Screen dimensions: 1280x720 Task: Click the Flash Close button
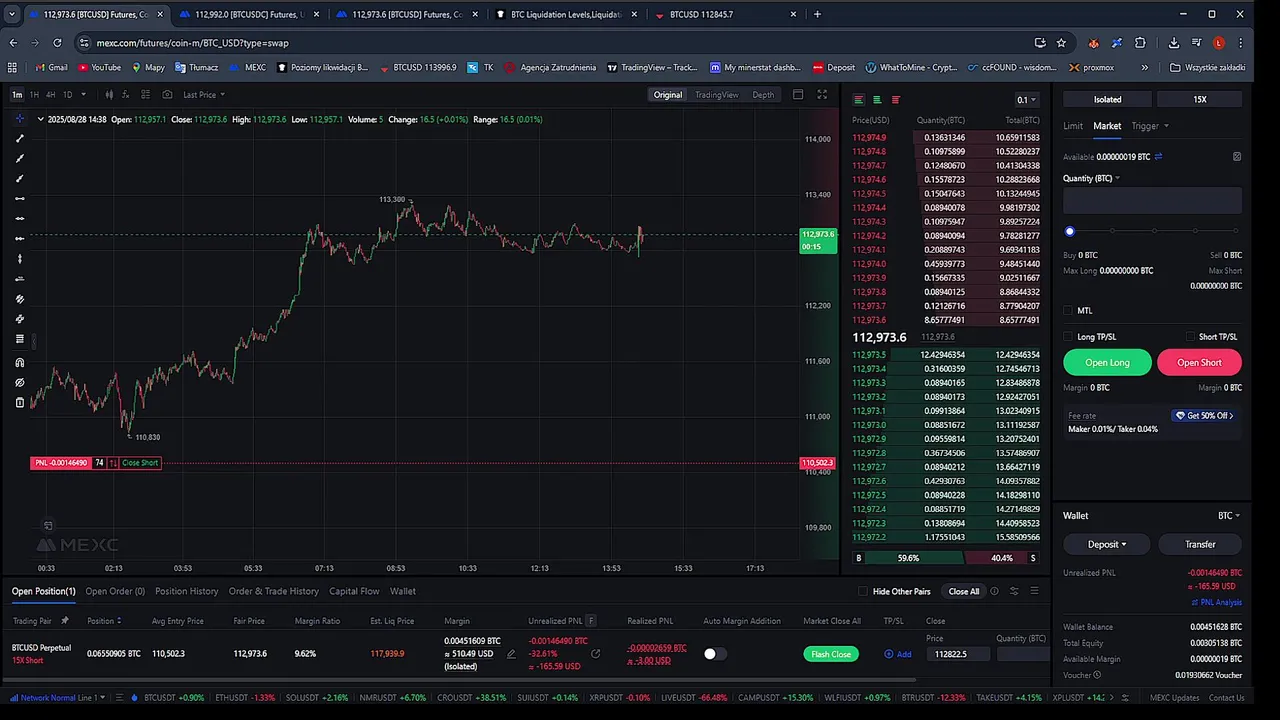coord(831,654)
